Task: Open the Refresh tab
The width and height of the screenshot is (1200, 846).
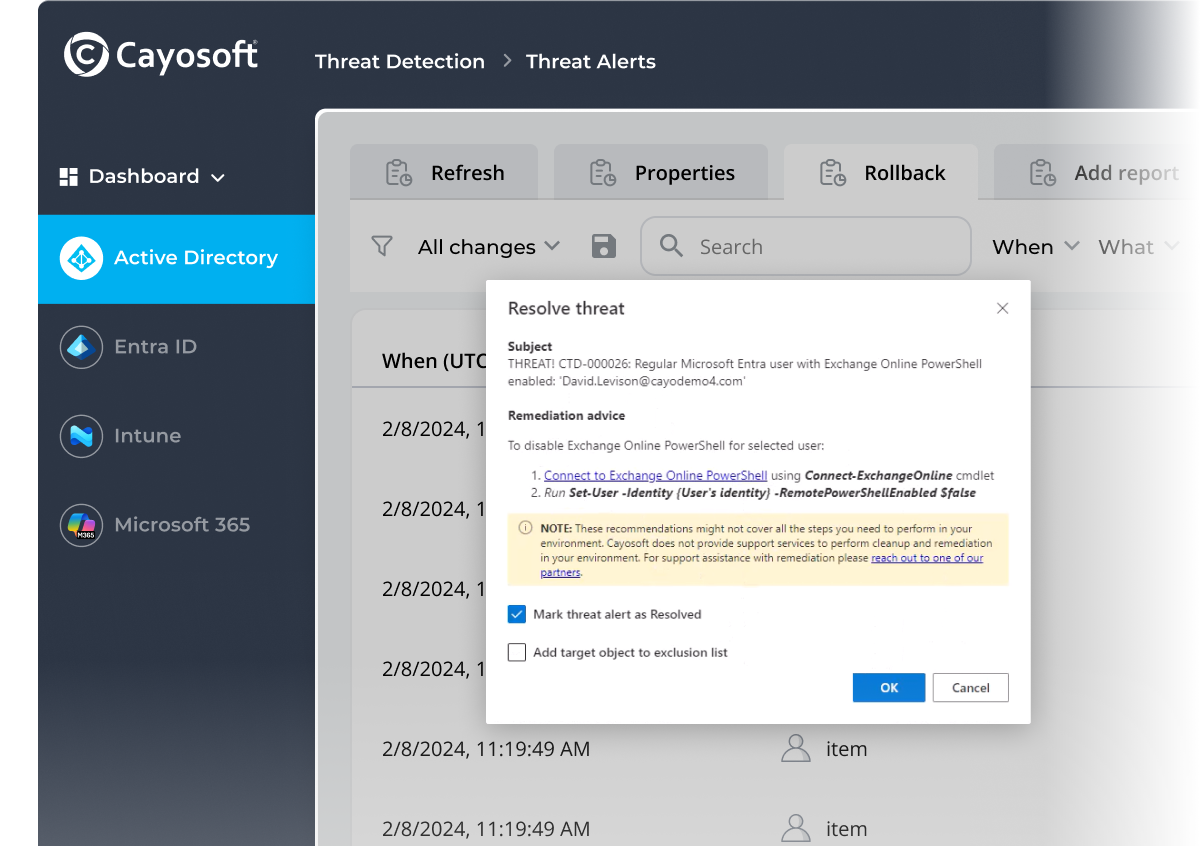Action: 444,173
